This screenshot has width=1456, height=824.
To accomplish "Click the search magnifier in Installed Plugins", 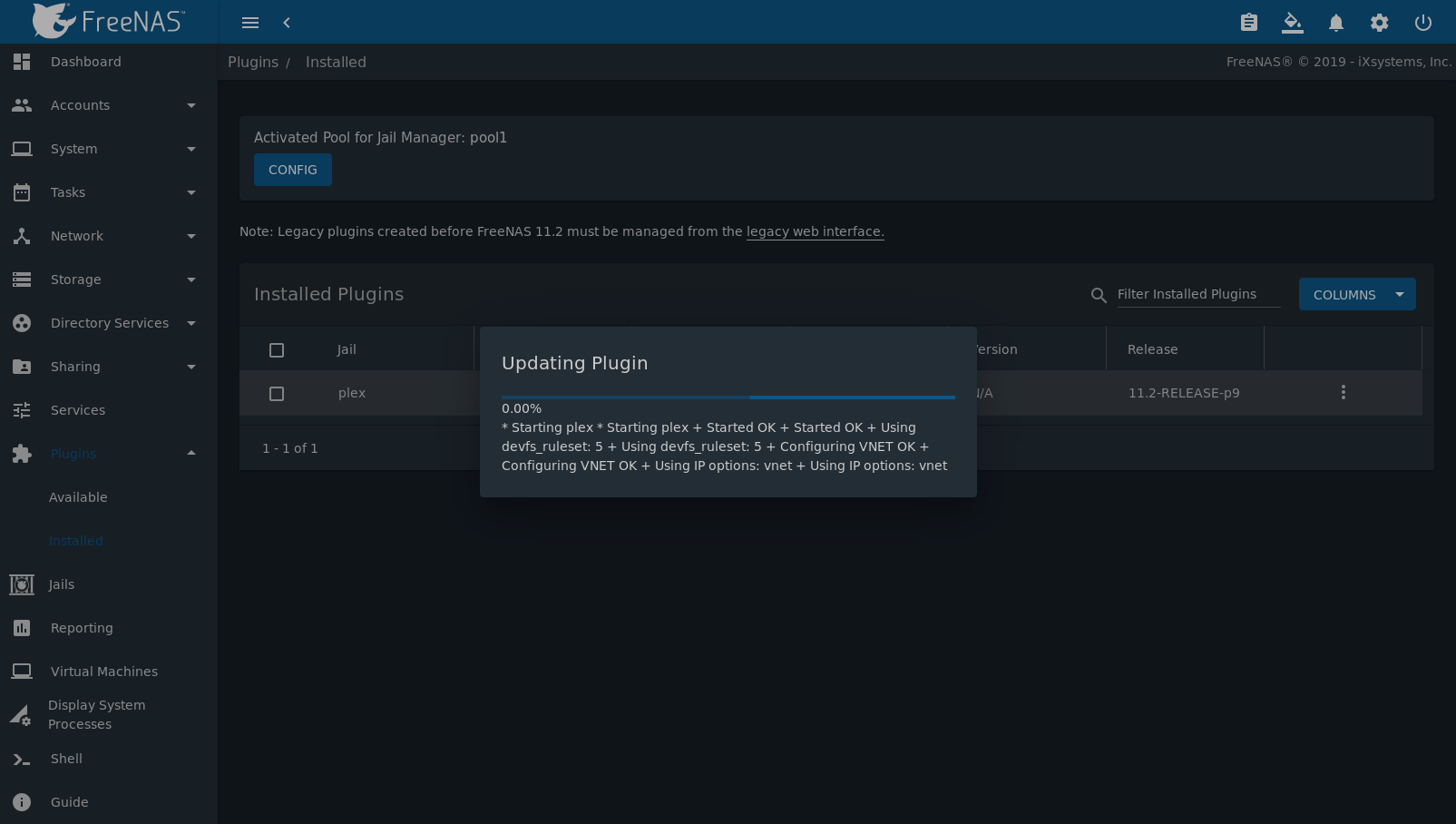I will 1099,295.
